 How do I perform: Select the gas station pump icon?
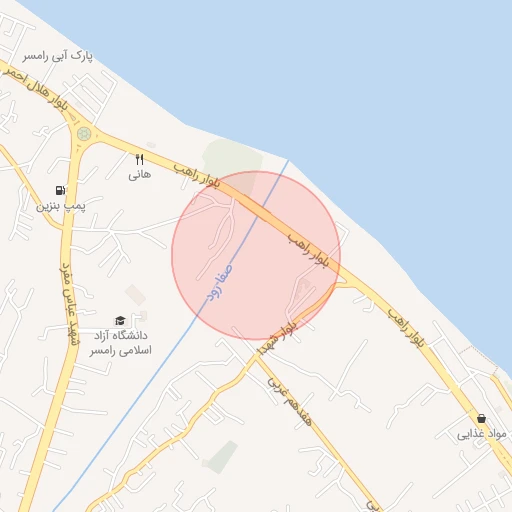[x=60, y=190]
